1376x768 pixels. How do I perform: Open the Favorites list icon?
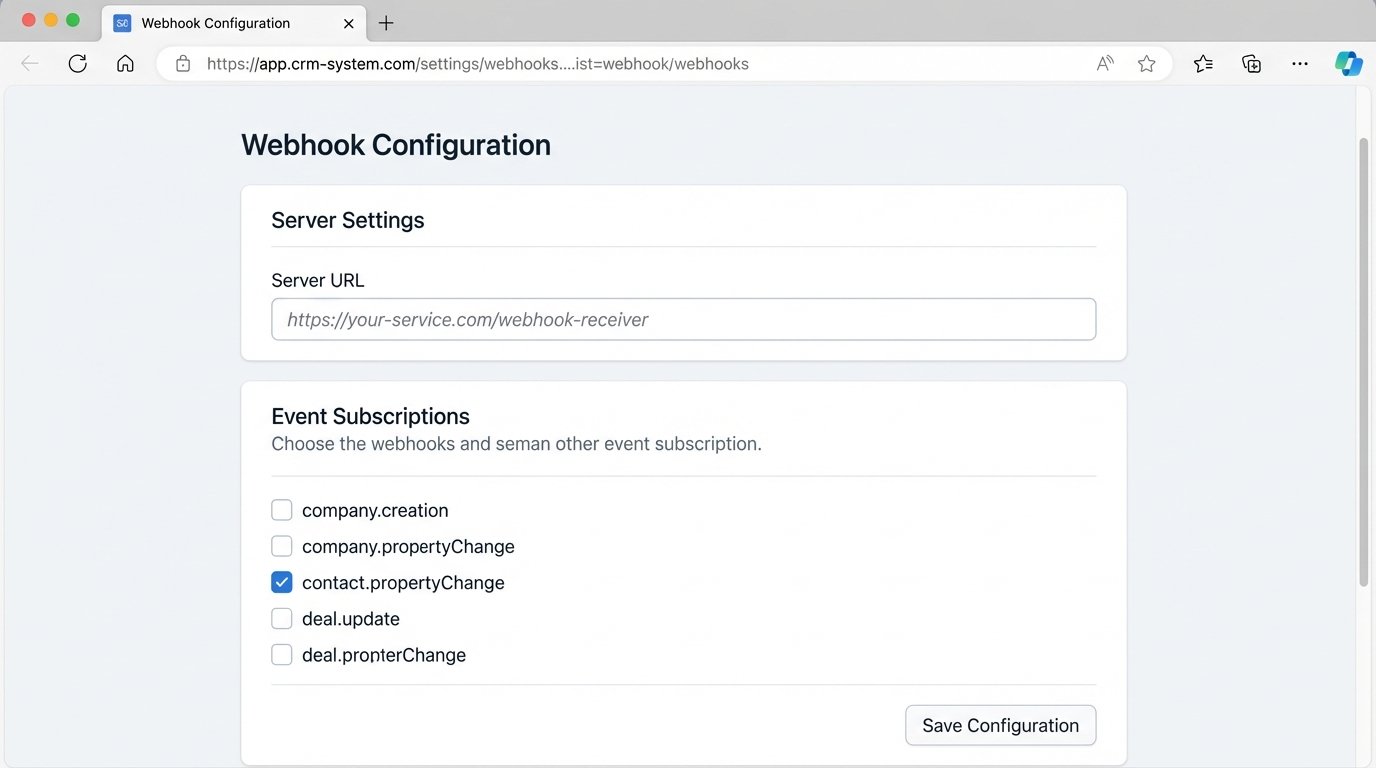(1203, 64)
